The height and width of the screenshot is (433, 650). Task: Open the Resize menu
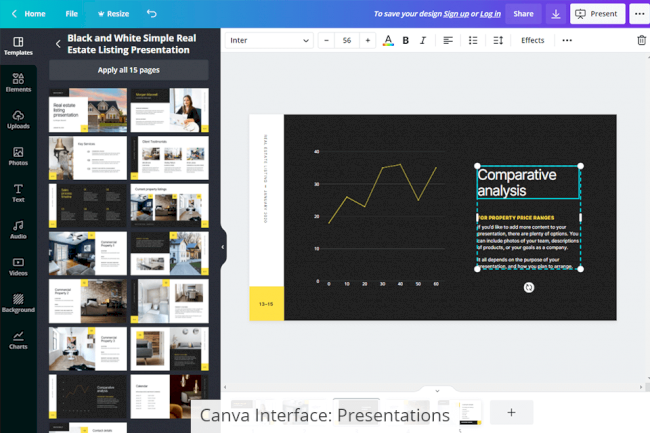pos(113,14)
